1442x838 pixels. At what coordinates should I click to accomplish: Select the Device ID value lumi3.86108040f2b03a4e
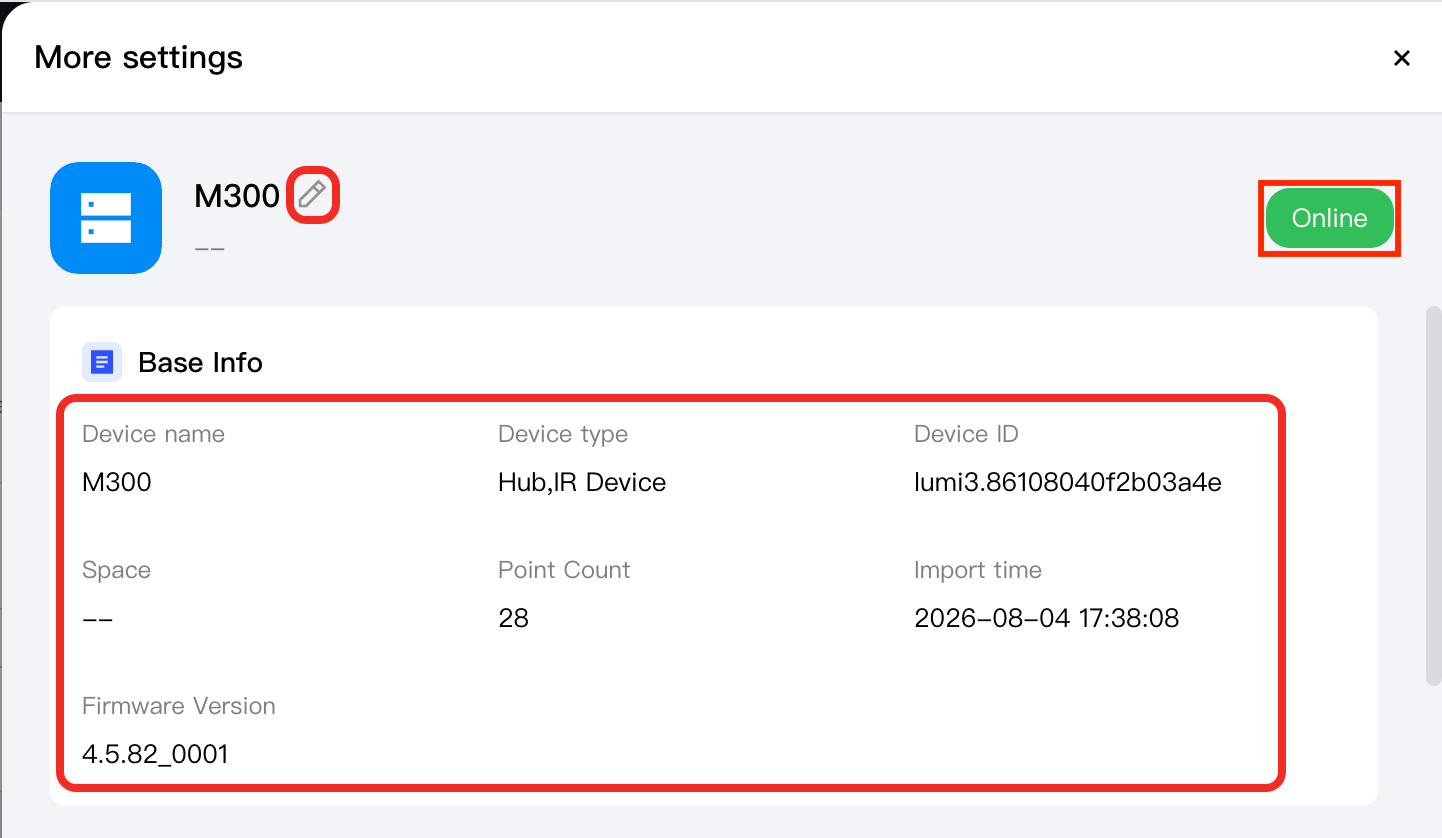pyautogui.click(x=1067, y=482)
